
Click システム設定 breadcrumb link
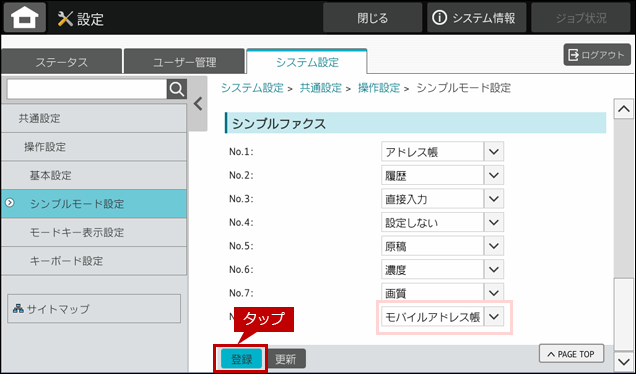pyautogui.click(x=252, y=88)
